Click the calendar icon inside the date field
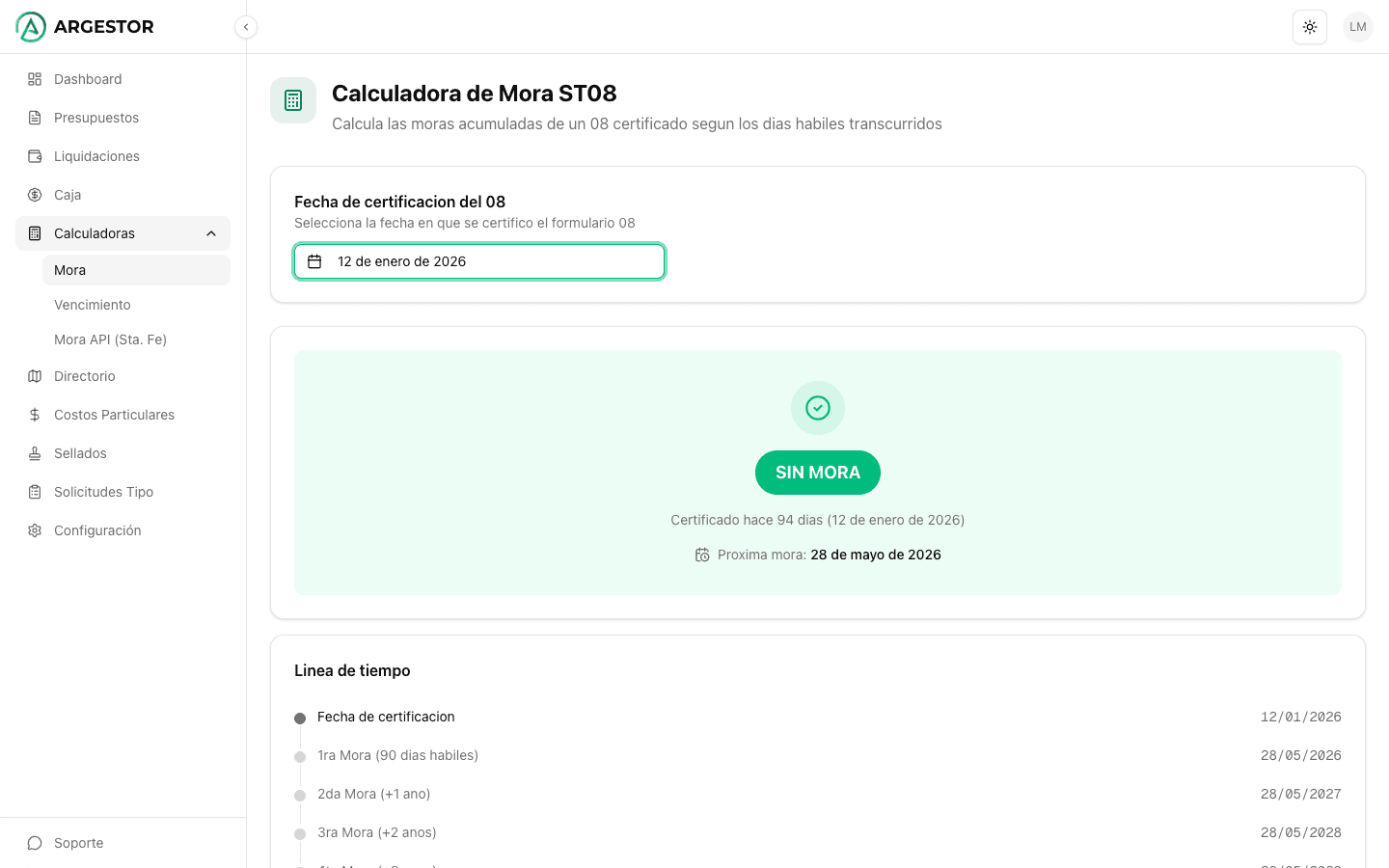Screen dimensions: 1389x868 313,260
